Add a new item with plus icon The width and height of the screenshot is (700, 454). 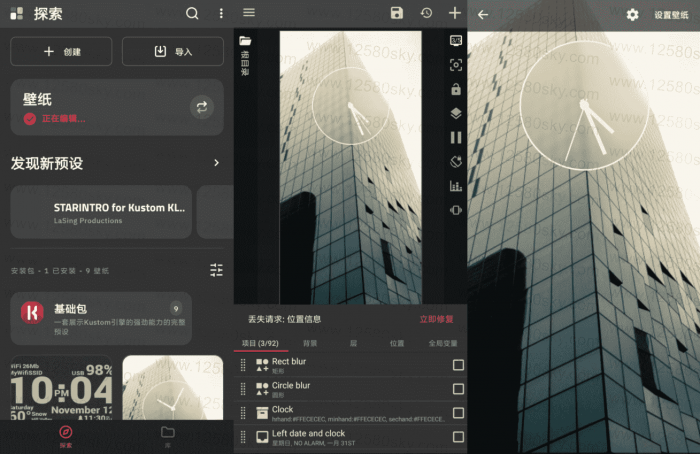455,13
